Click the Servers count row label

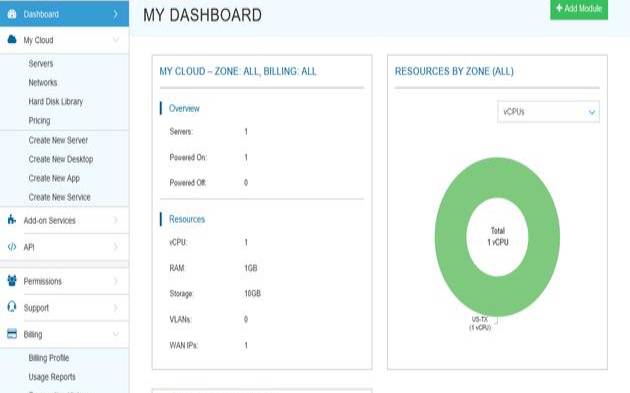181,132
